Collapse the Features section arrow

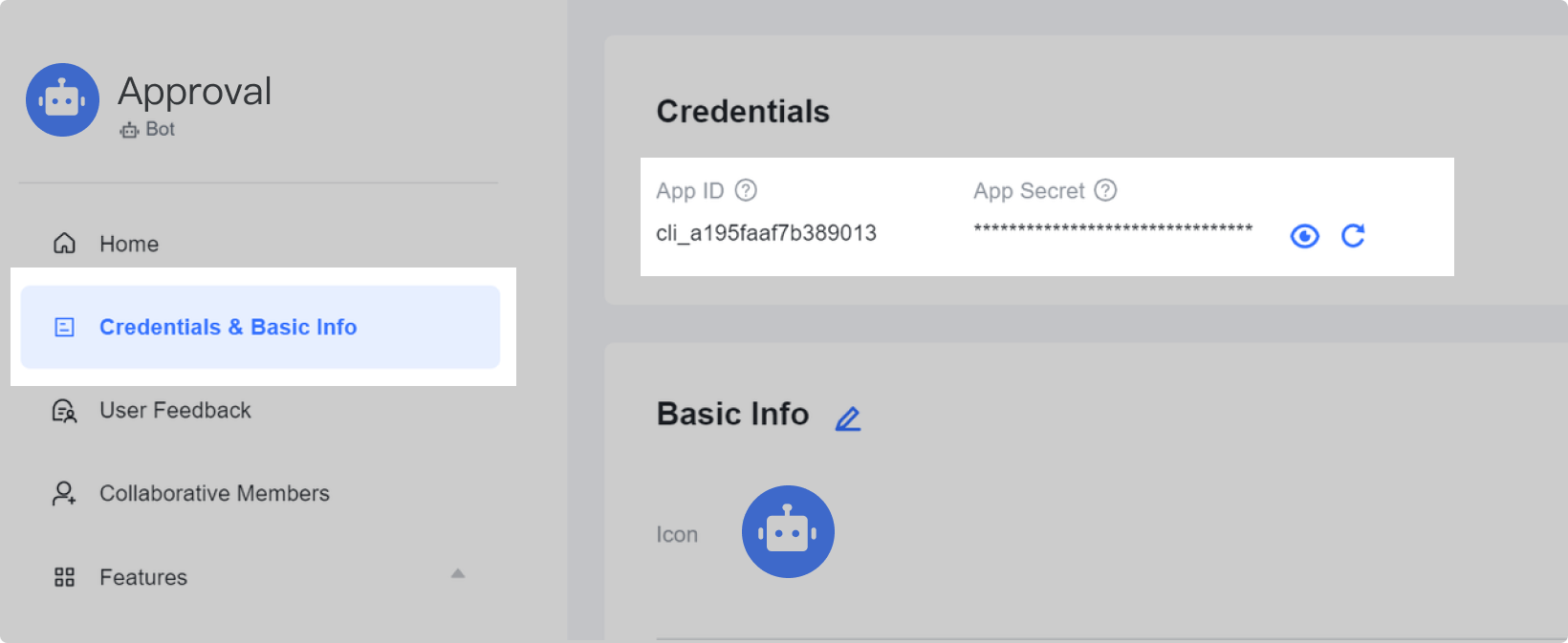pos(458,573)
